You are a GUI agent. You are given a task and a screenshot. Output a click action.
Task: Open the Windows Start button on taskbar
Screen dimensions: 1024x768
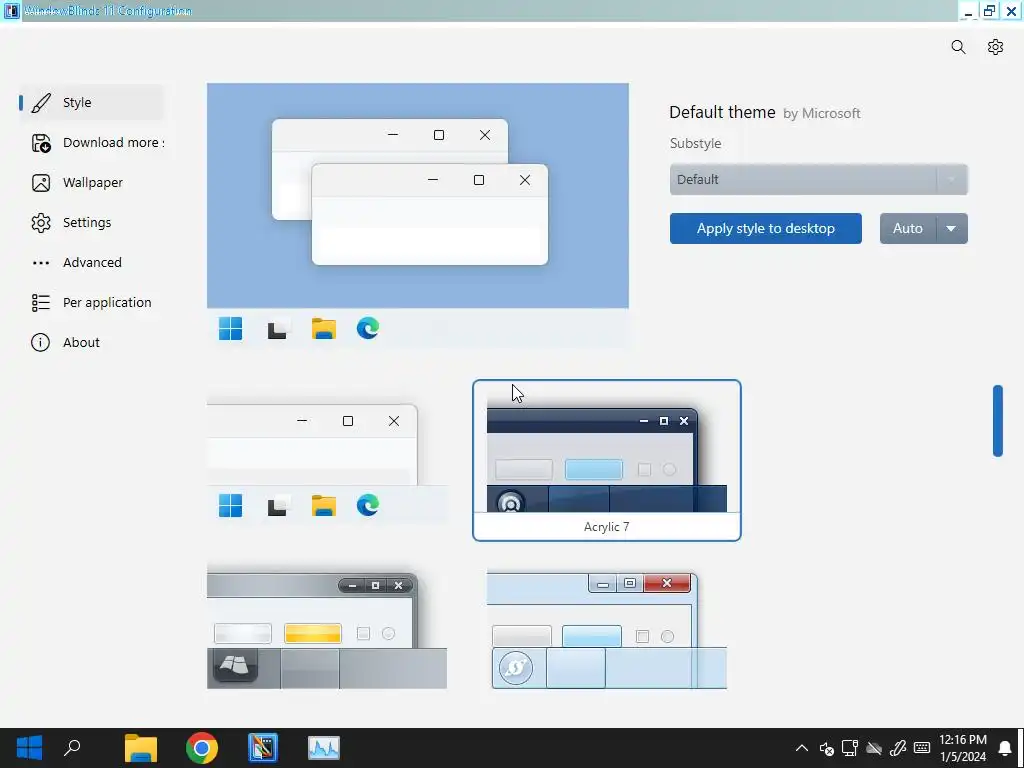click(x=29, y=748)
